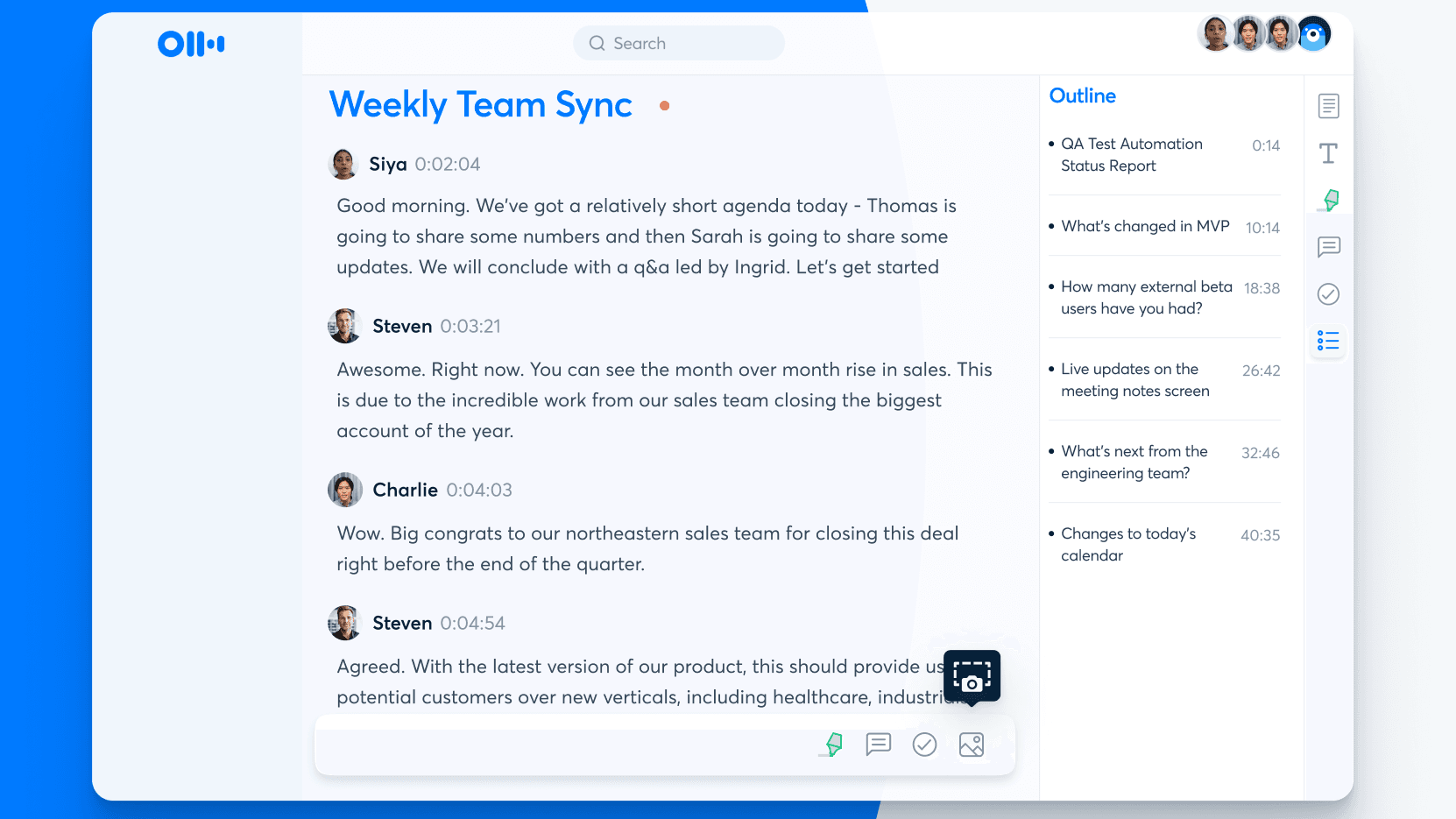The height and width of the screenshot is (819, 1456).
Task: Click the insert image icon in bottom toolbar
Action: pyautogui.click(x=972, y=745)
